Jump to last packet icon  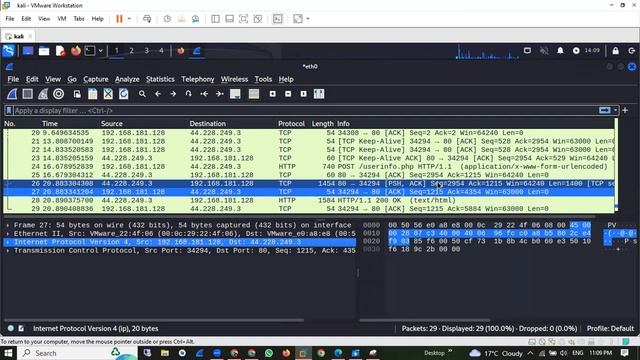(x=220, y=94)
